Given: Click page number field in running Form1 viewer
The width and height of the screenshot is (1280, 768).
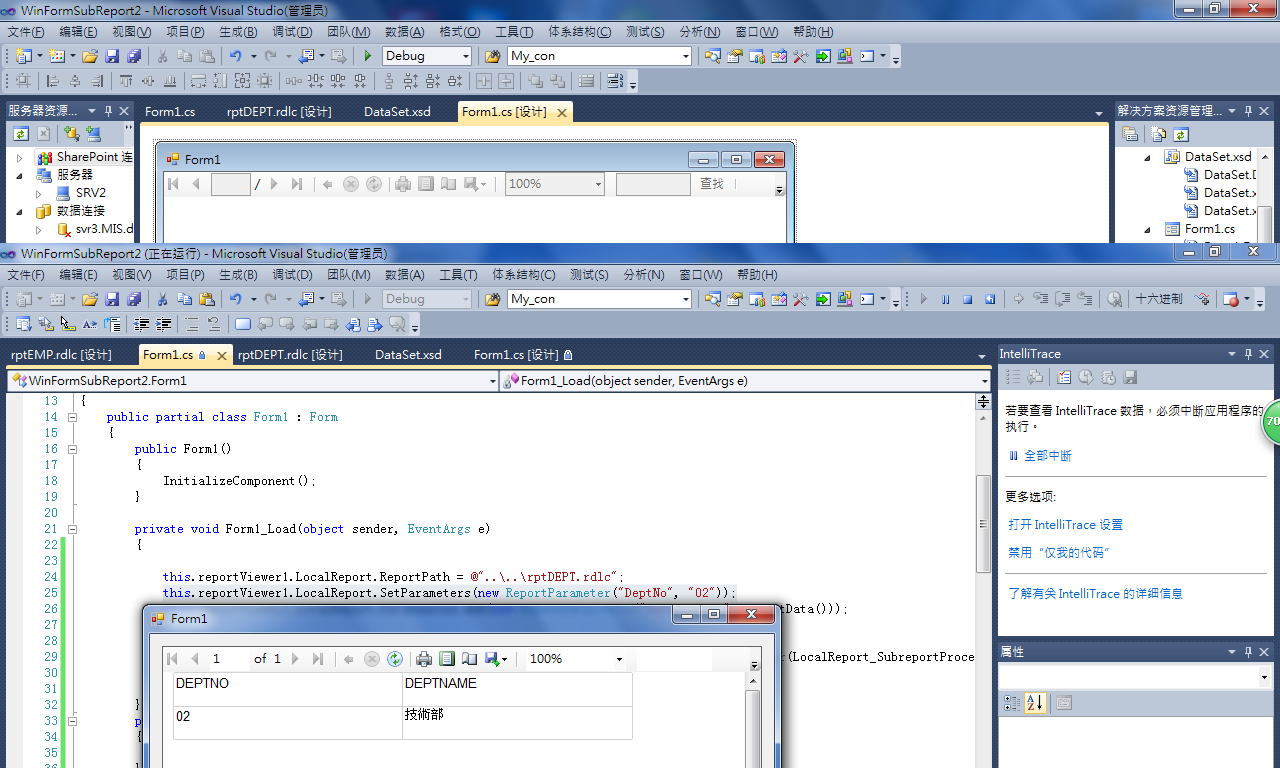Looking at the screenshot, I should point(229,659).
